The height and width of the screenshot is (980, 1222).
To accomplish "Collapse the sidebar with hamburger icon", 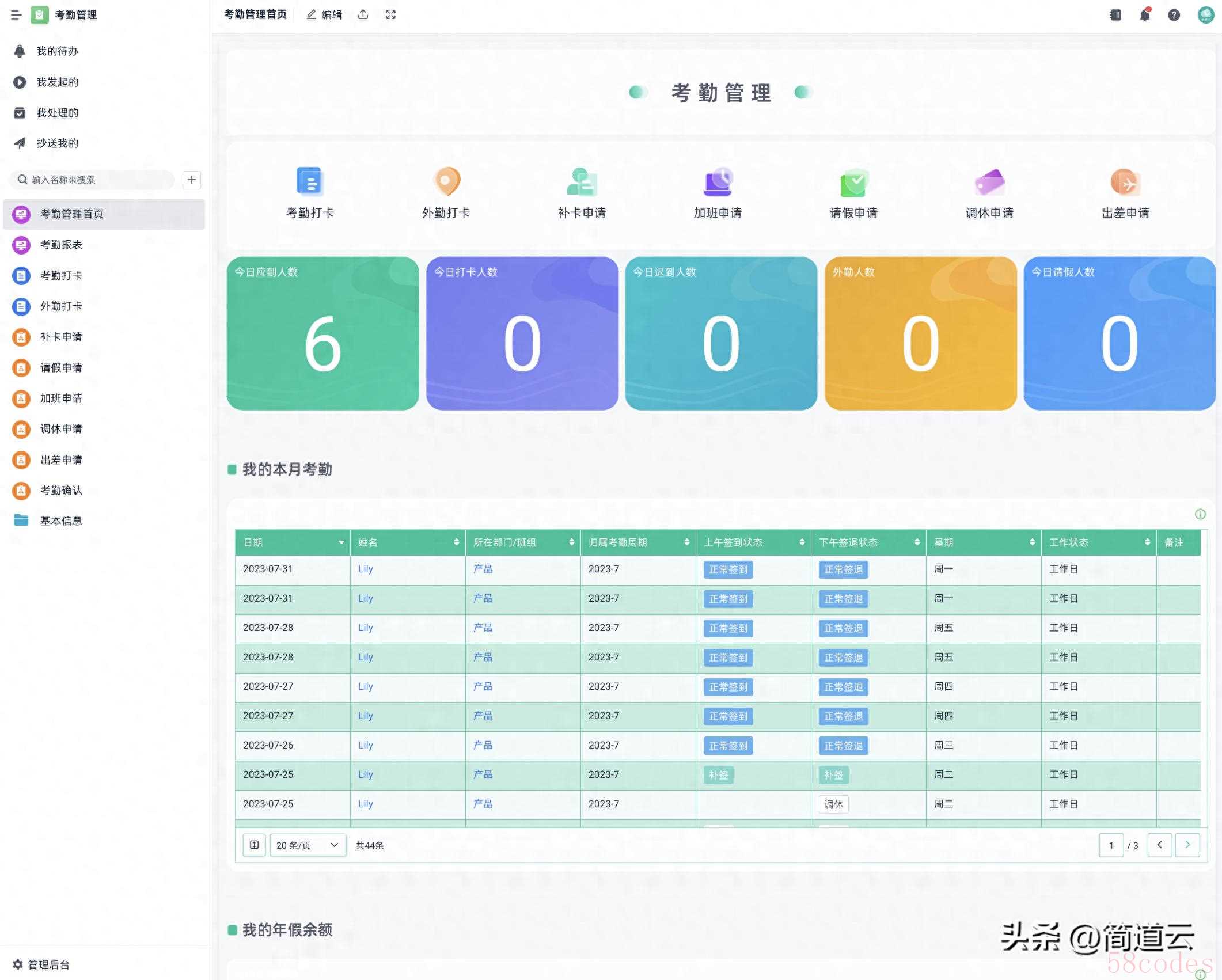I will pos(16,15).
